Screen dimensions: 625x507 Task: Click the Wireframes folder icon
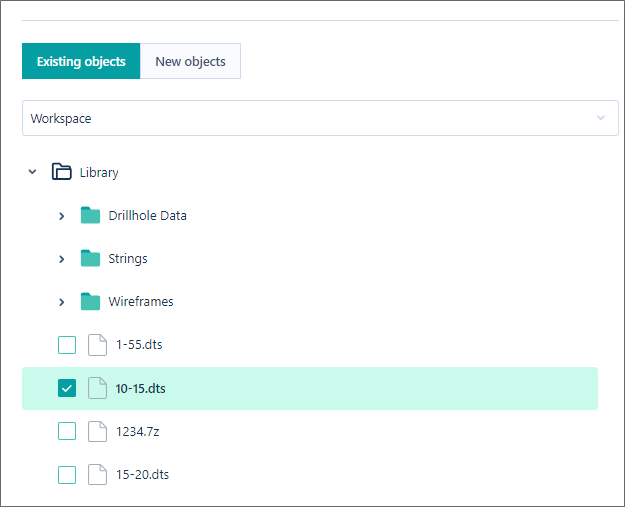[90, 301]
